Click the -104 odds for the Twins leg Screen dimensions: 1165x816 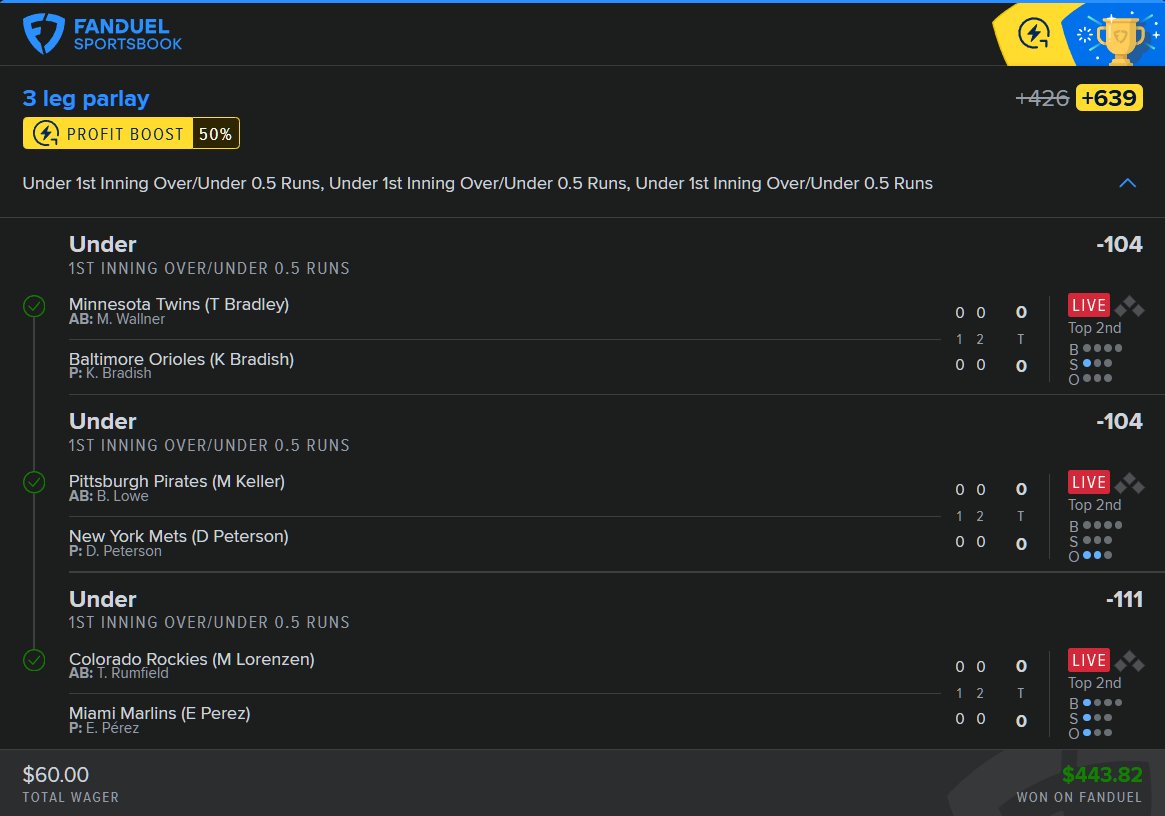[x=1119, y=245]
